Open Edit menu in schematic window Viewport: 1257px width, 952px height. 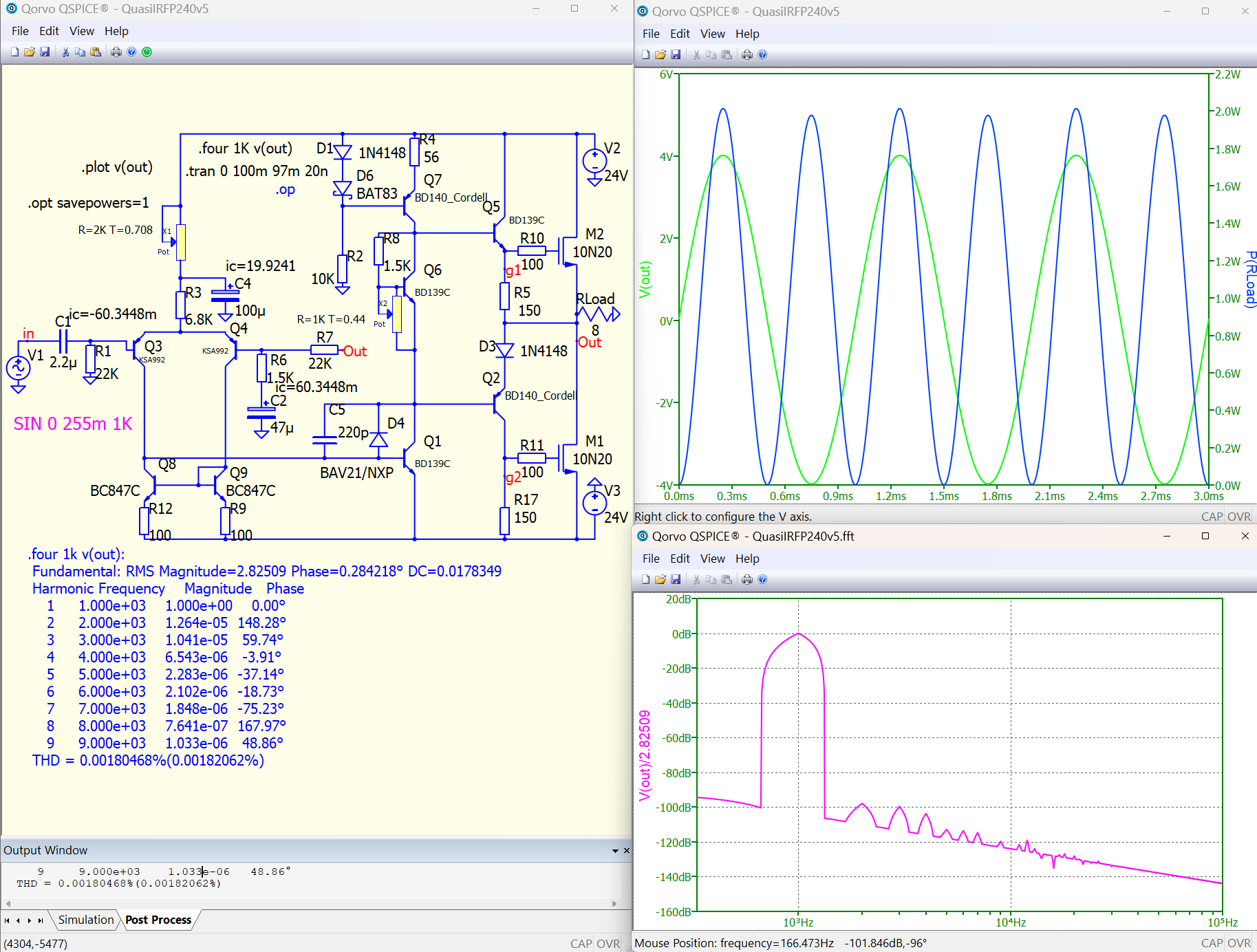(49, 31)
